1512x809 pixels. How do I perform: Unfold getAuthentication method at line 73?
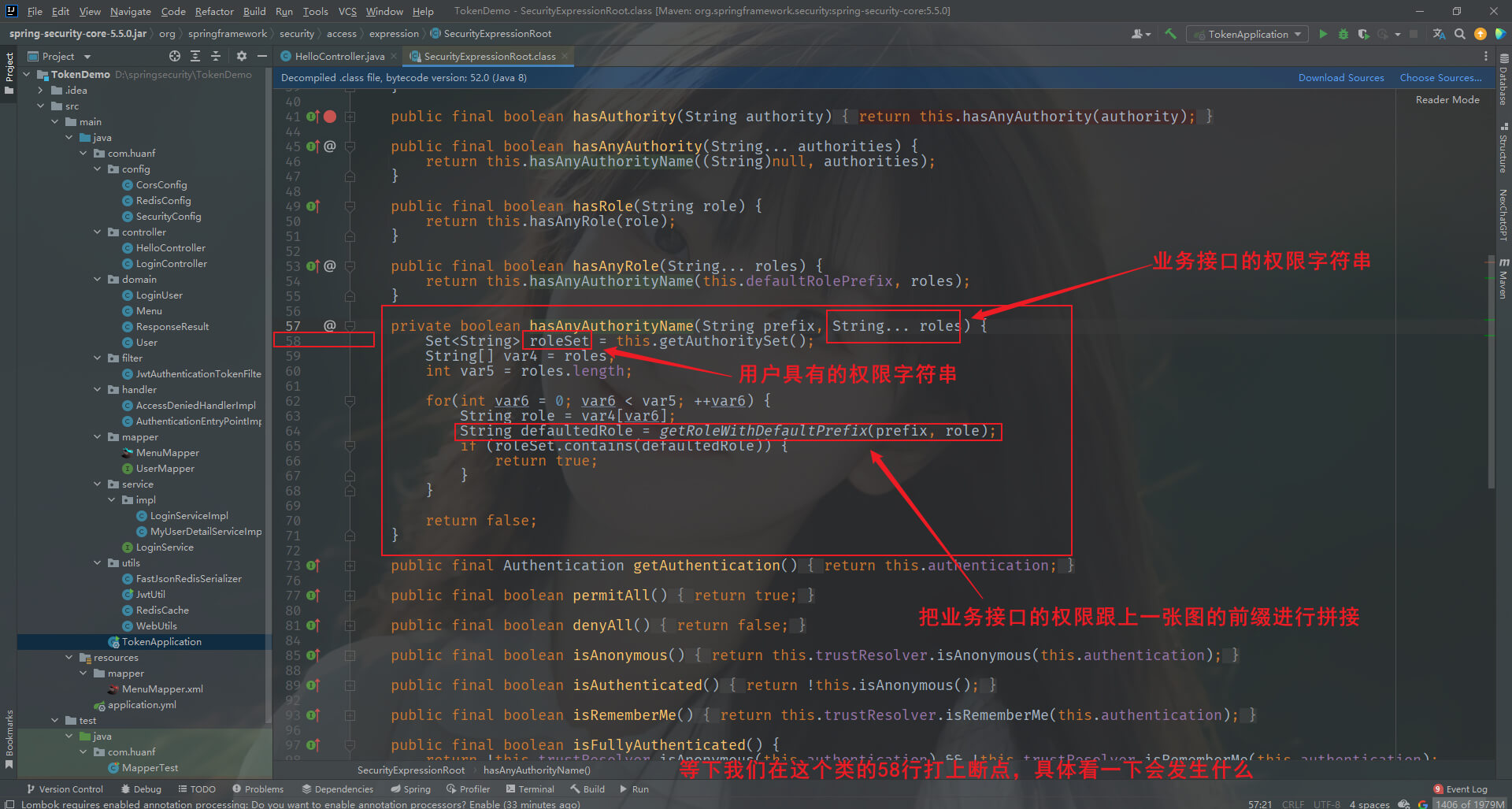(350, 566)
